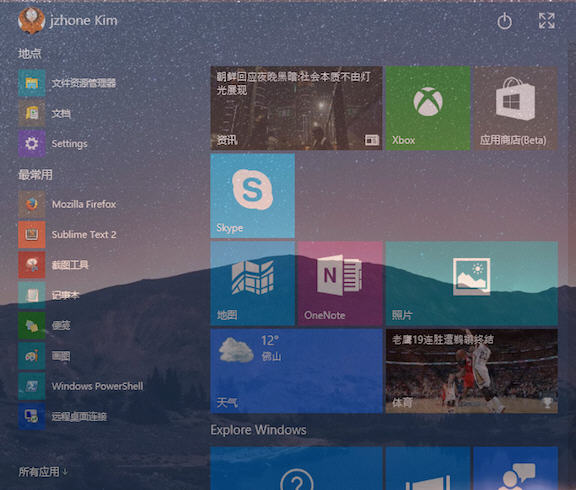Expand 所有应用 all apps list

[x=43, y=472]
